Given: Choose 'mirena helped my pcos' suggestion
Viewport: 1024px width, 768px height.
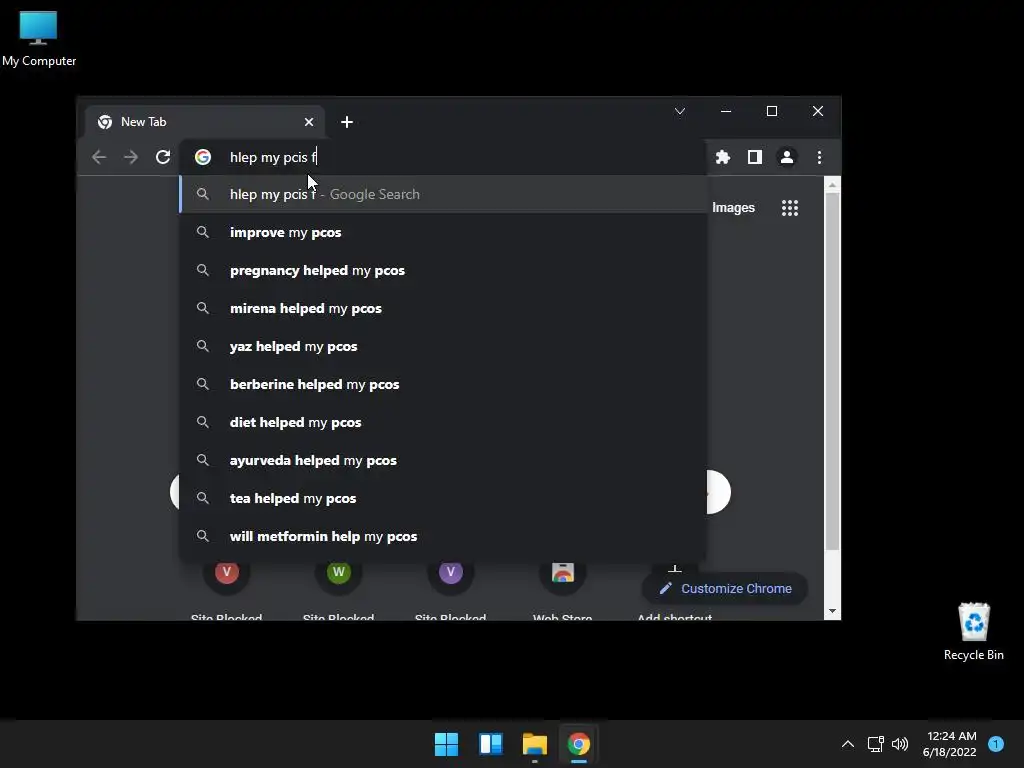Looking at the screenshot, I should 443,308.
